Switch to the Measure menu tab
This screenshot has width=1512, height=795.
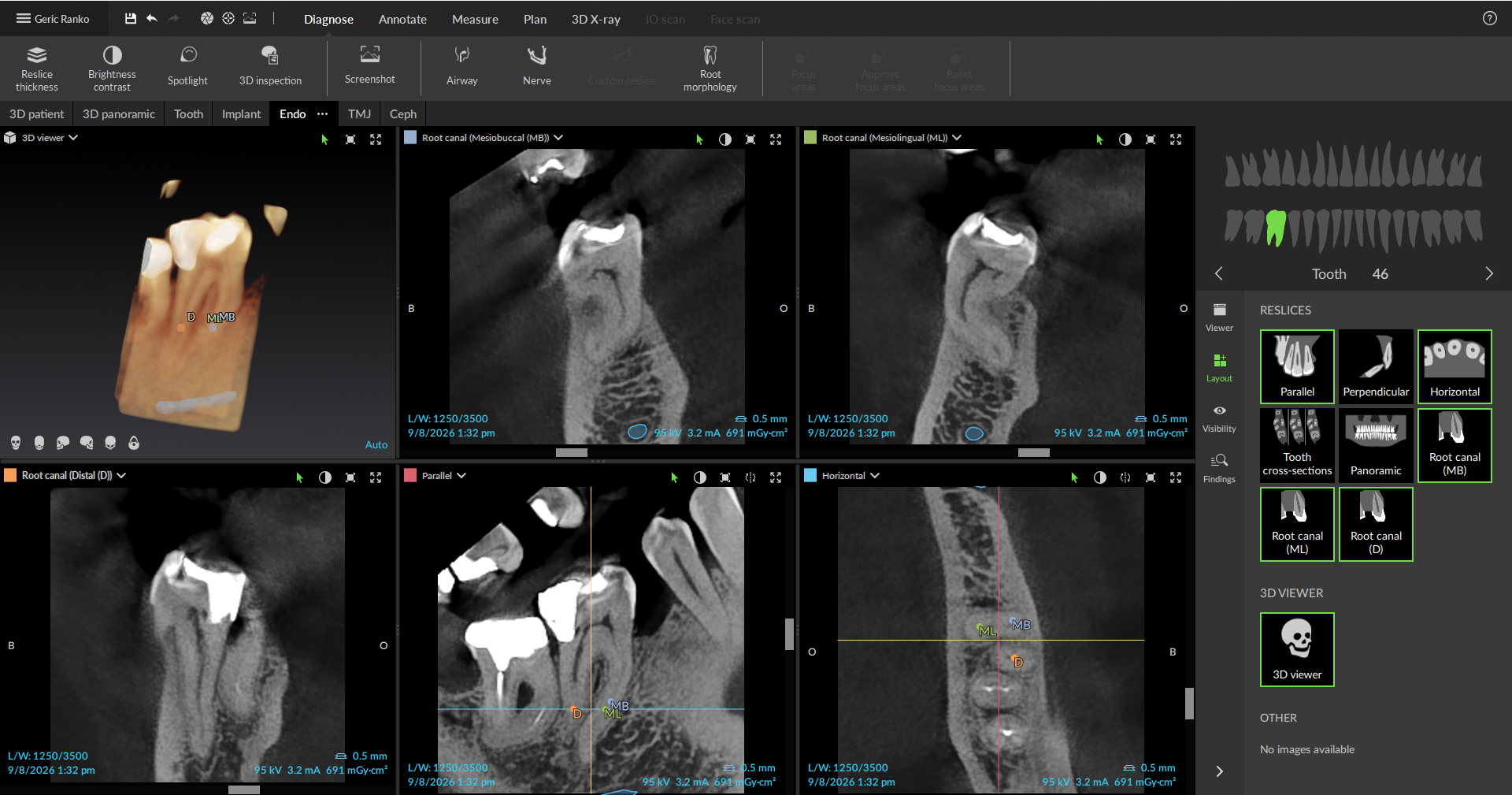click(475, 19)
